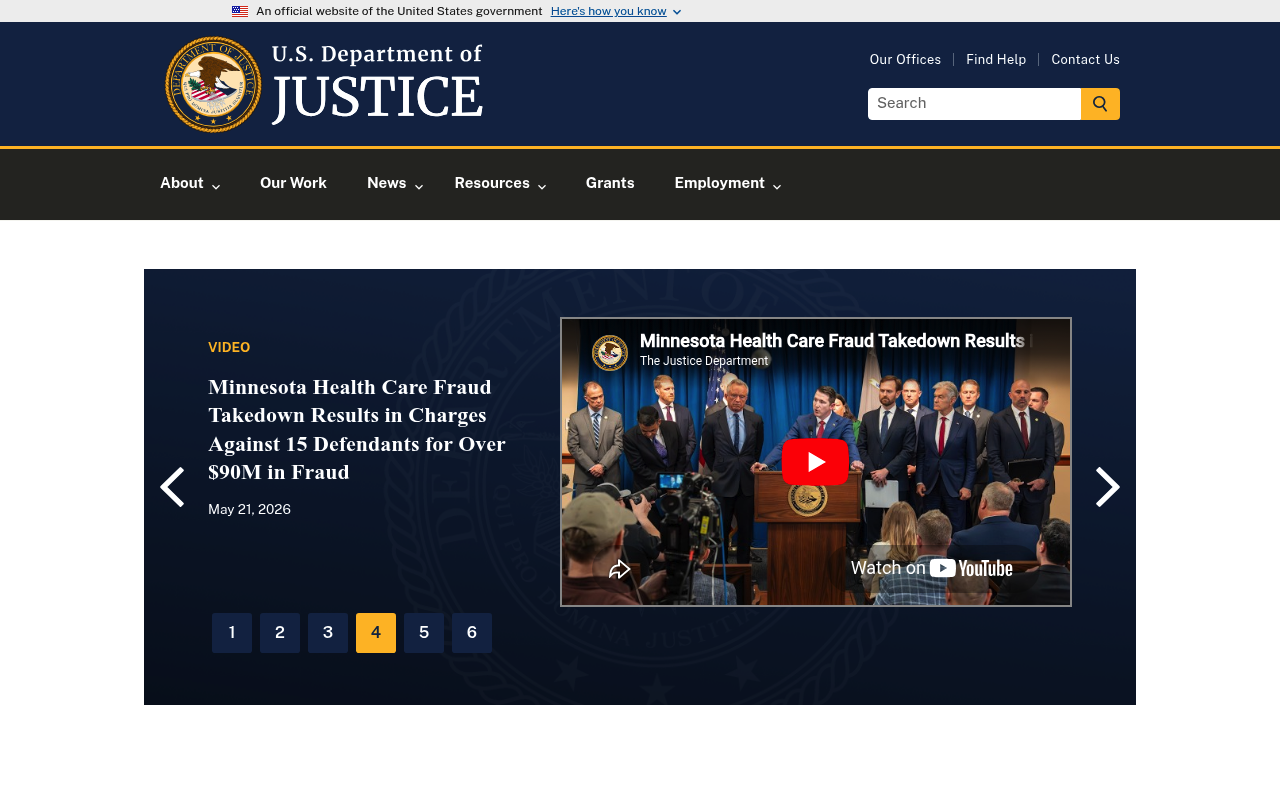Viewport: 1280px width, 800px height.
Task: Click the 'May 21, 2026' date text
Action: coord(249,510)
